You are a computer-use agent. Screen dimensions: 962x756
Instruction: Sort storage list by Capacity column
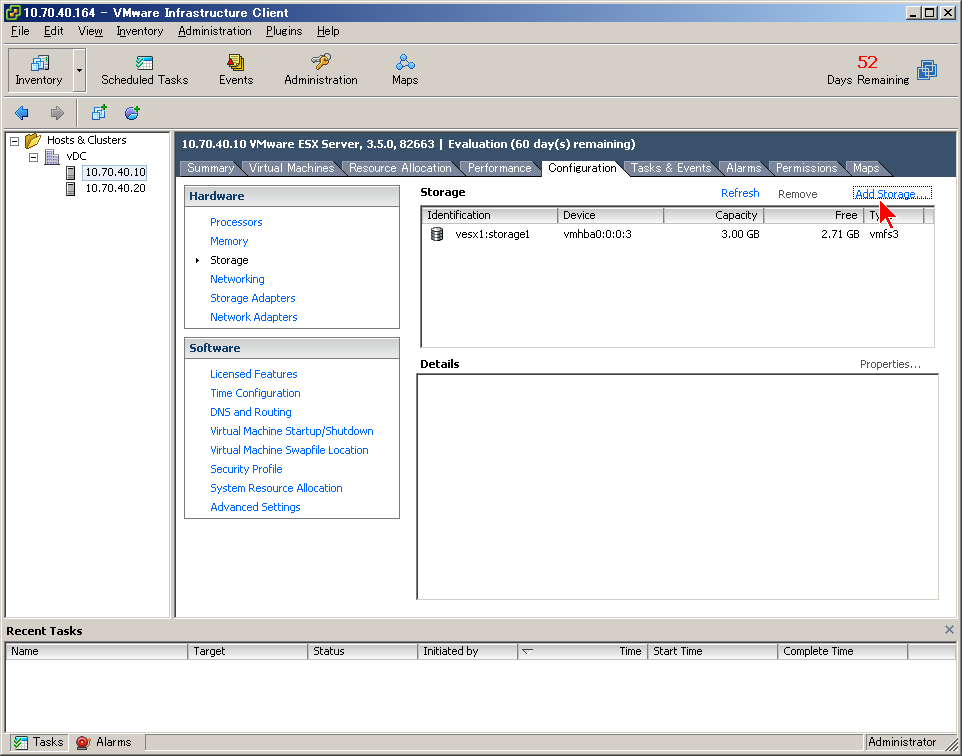[713, 215]
